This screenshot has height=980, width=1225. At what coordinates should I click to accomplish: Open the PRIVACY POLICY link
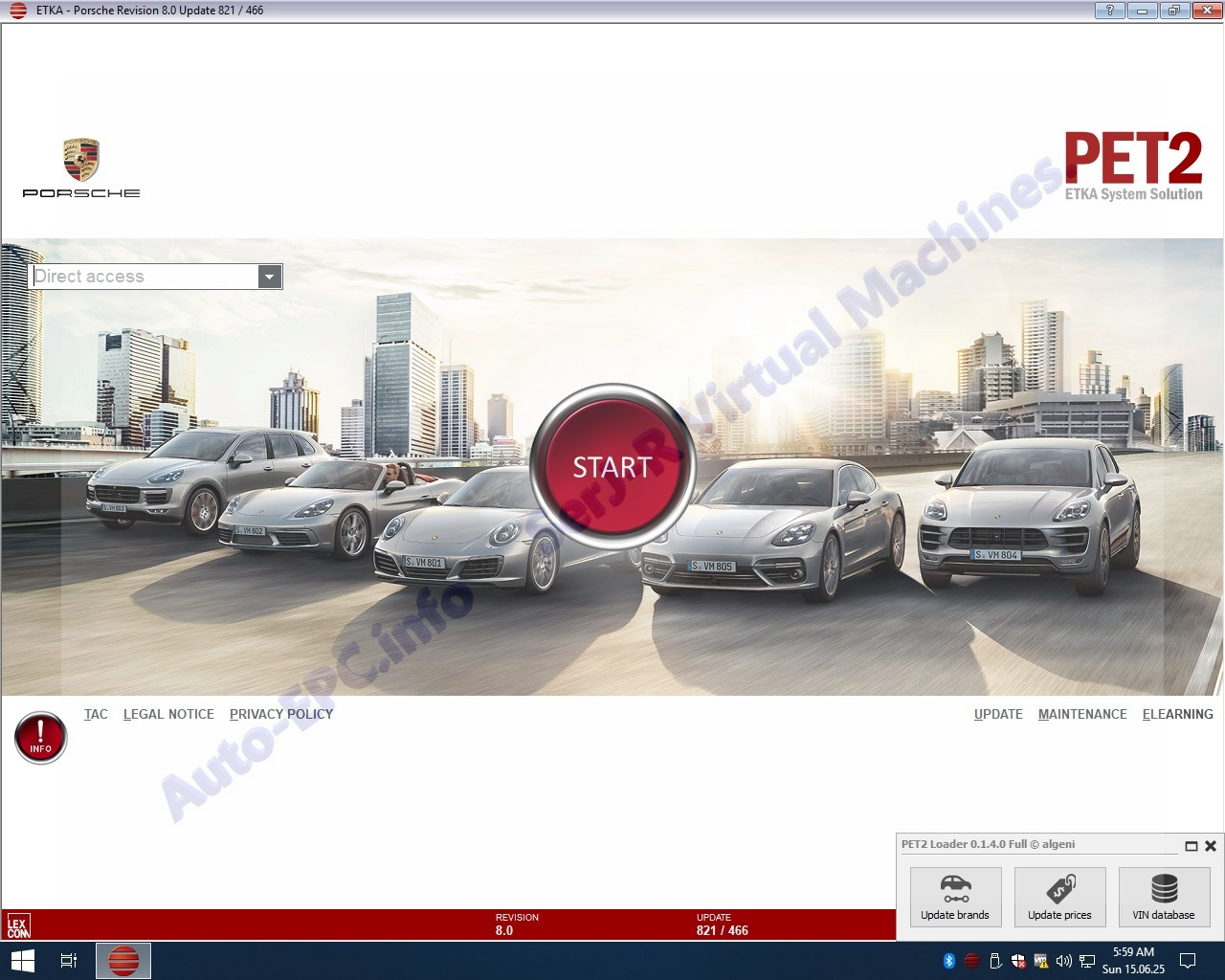tap(281, 714)
